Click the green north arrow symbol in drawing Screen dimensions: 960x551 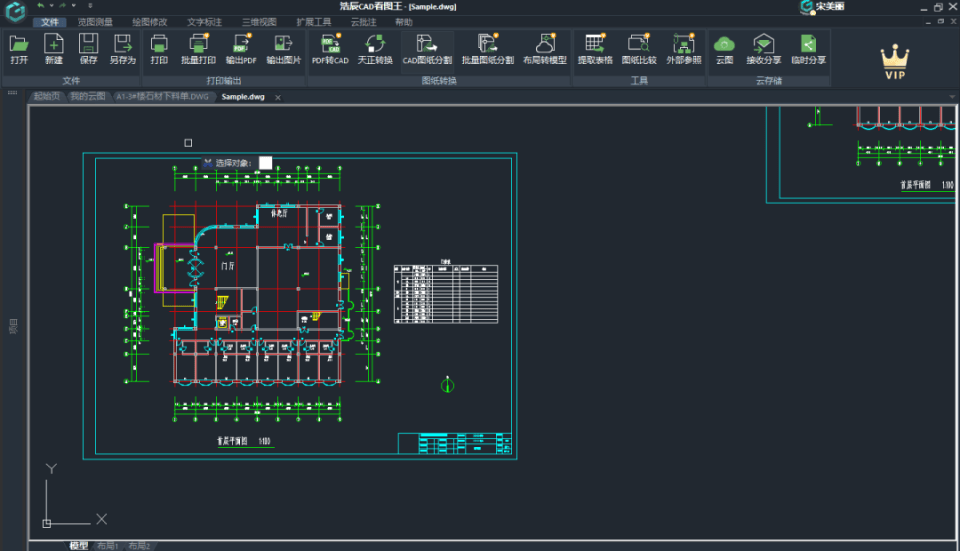(x=448, y=384)
